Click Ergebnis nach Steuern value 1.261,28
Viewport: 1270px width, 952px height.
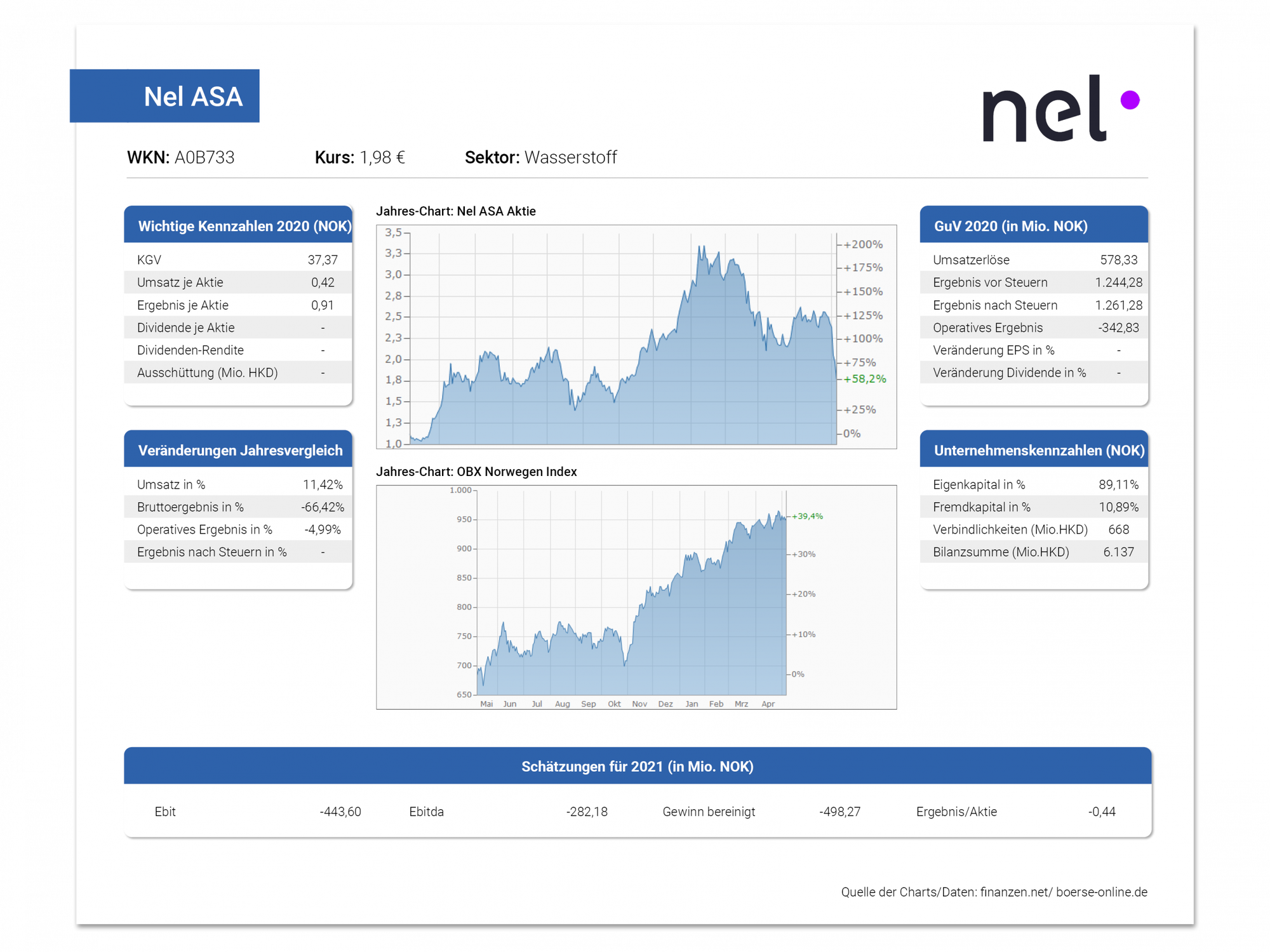pyautogui.click(x=1118, y=305)
